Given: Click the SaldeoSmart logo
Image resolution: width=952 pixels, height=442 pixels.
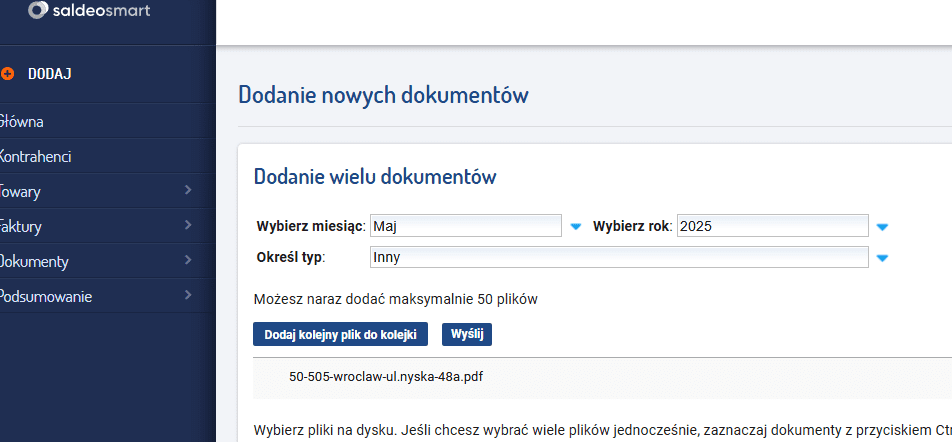Looking at the screenshot, I should click(x=88, y=11).
